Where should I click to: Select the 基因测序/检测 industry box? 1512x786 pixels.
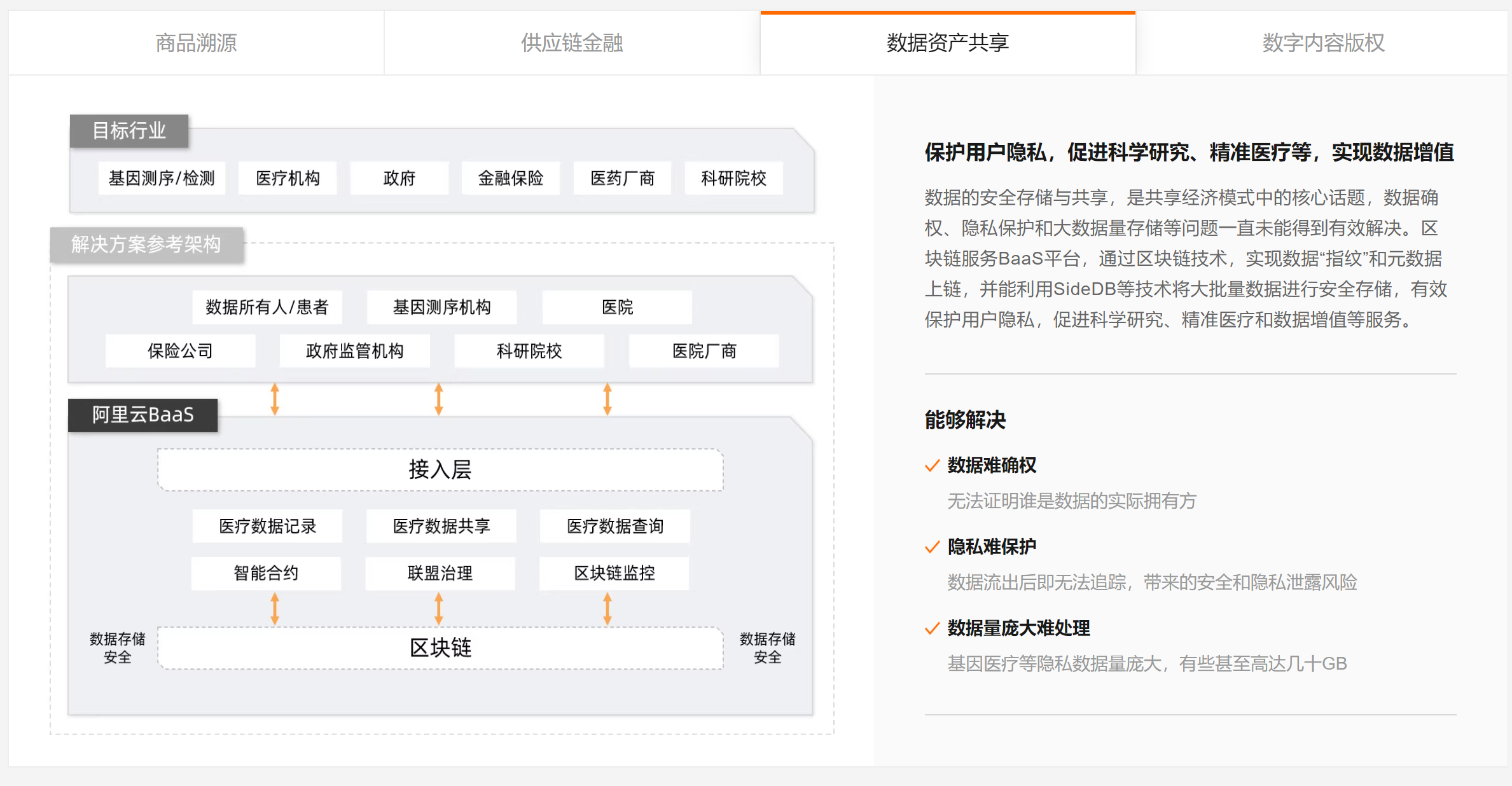pyautogui.click(x=162, y=178)
